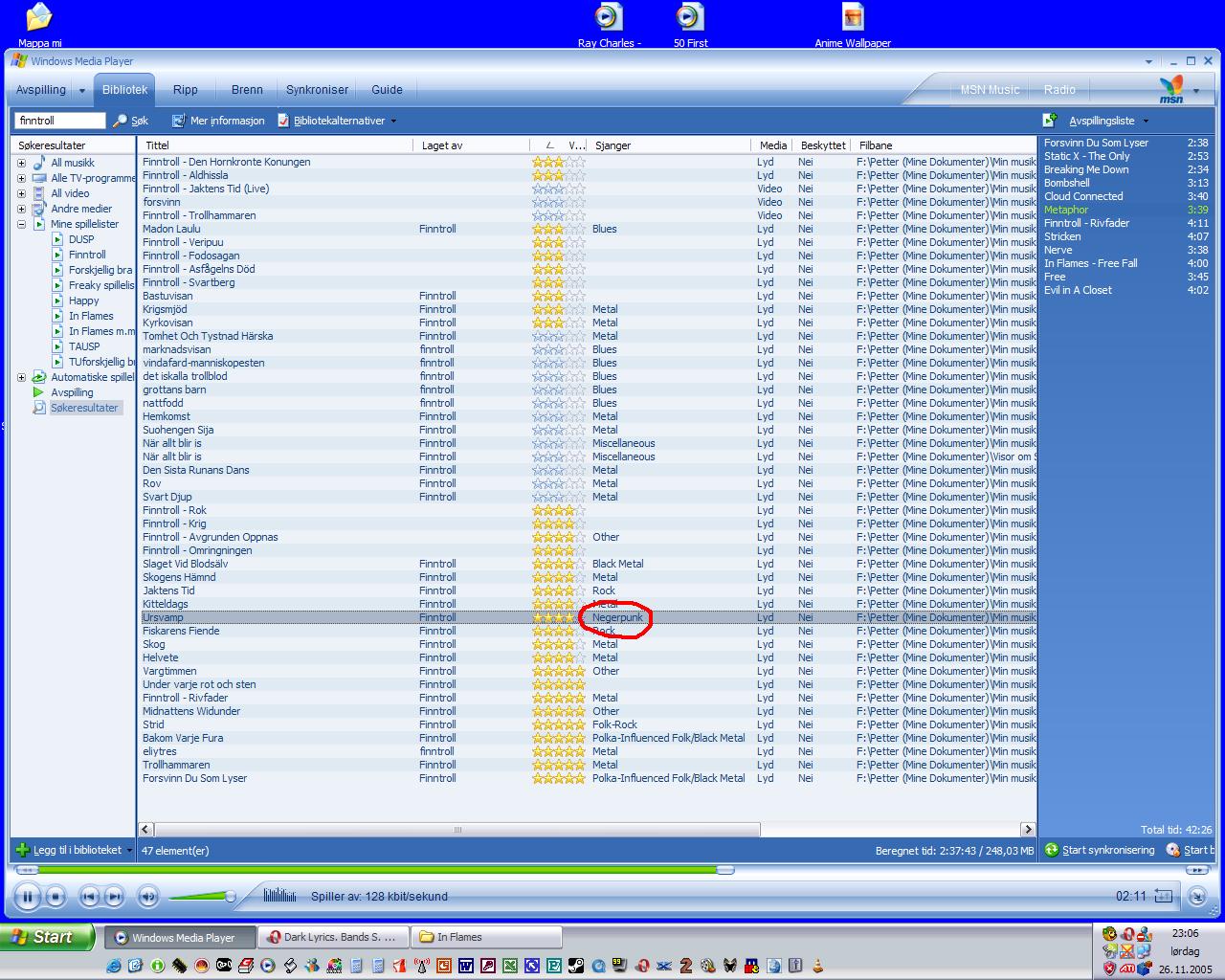
Task: Launch Word from the quick launch bar
Action: click(465, 966)
